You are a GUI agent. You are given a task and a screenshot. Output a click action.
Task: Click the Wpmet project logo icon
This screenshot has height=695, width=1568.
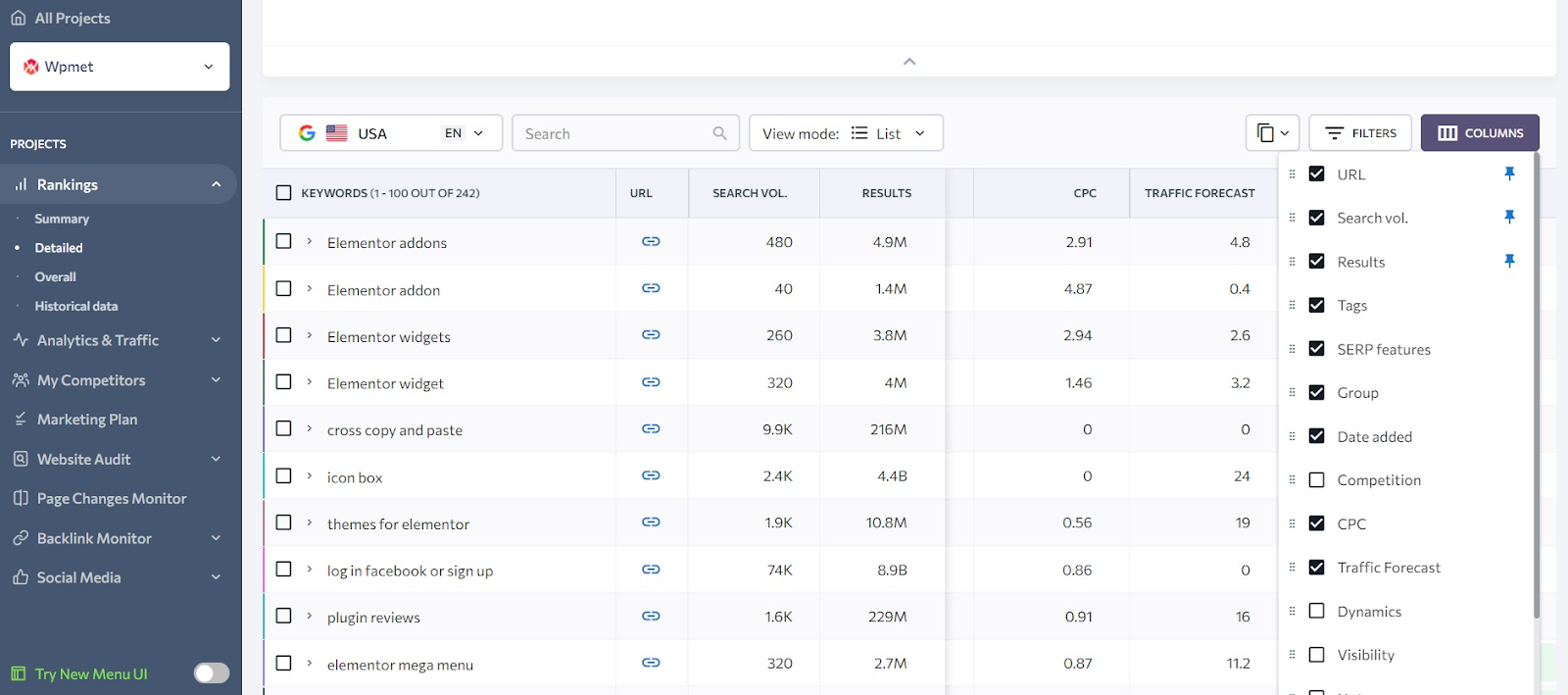(31, 67)
